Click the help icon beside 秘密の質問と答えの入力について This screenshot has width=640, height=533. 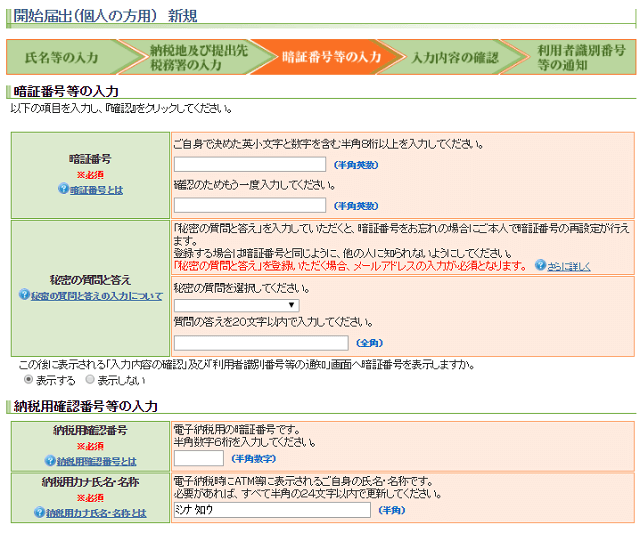click(24, 296)
